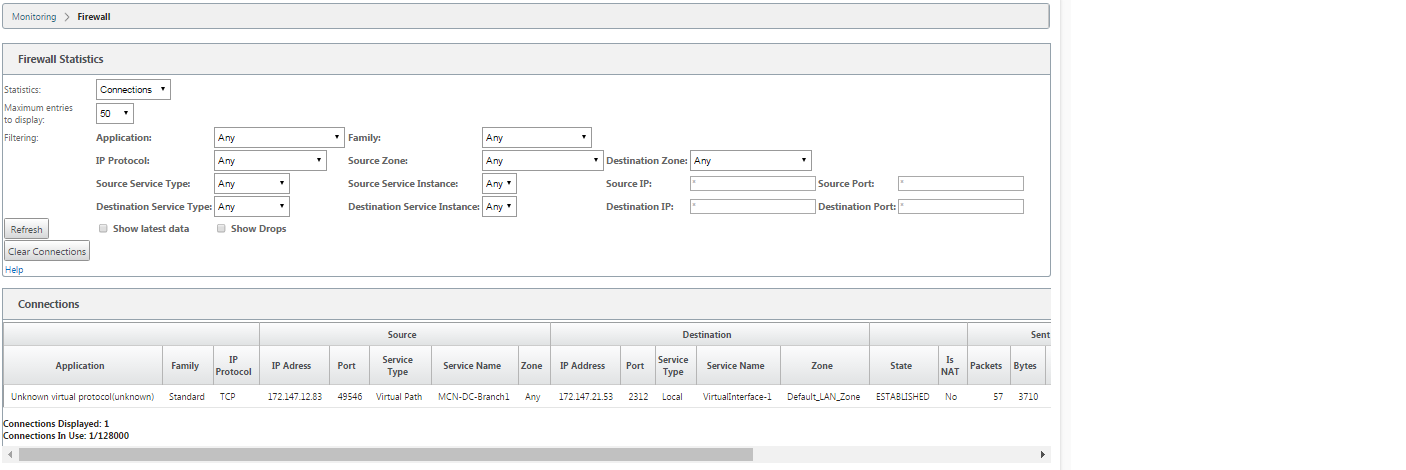Open the Source Service Instance dropdown
1406x470 pixels.
click(499, 184)
